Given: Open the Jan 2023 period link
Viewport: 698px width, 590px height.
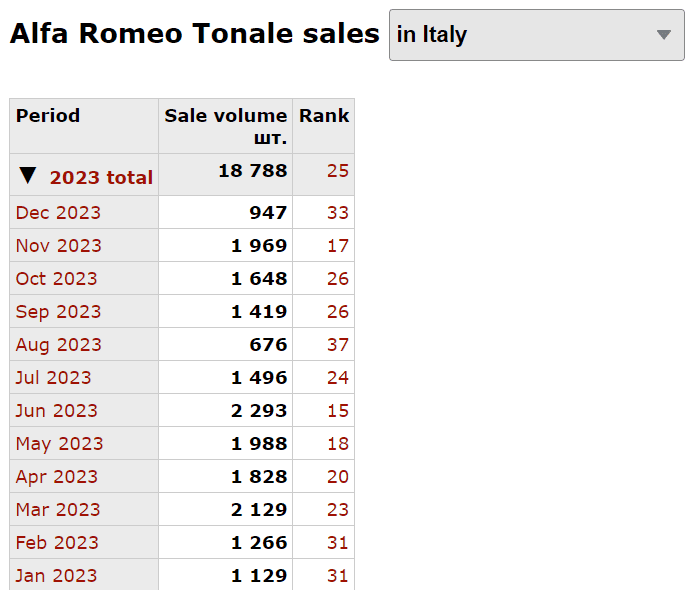Looking at the screenshot, I should 57,575.
